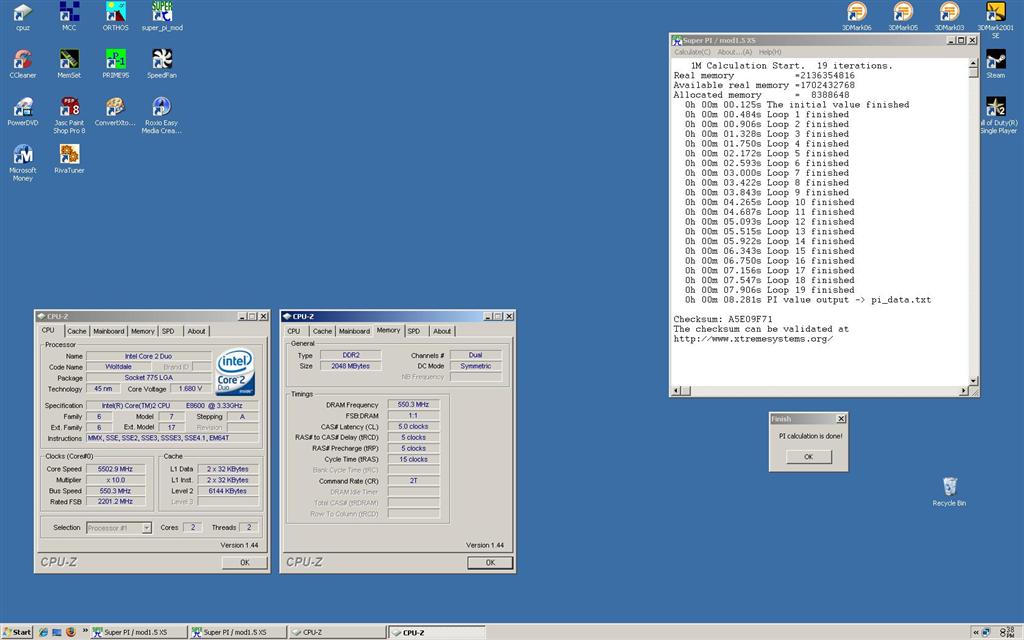Switch to CPU tab in CPU-Z memory timings window
The image size is (1024, 640).
[294, 331]
